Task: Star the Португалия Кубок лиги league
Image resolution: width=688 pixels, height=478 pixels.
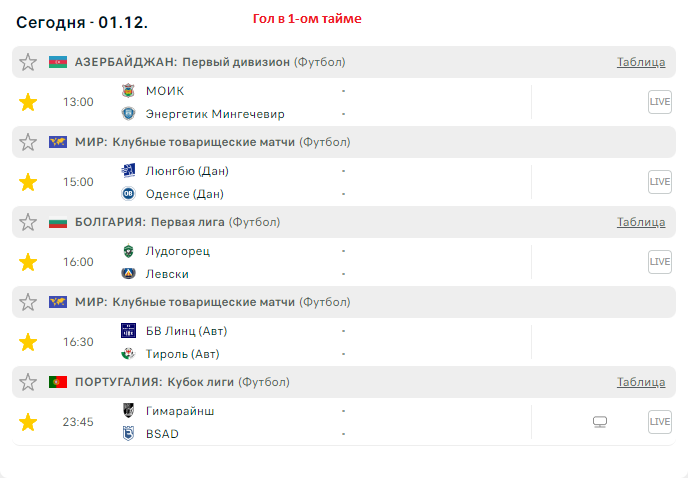Action: (x=28, y=382)
